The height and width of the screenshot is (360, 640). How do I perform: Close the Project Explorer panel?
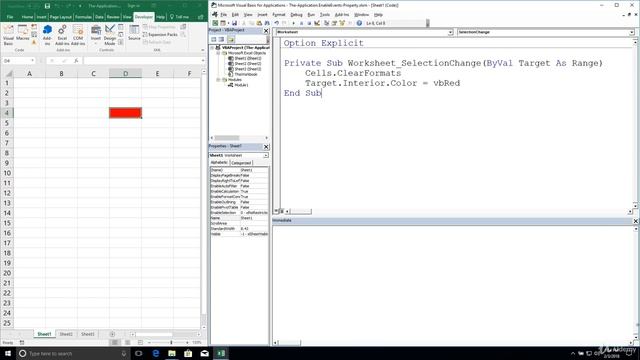point(266,31)
